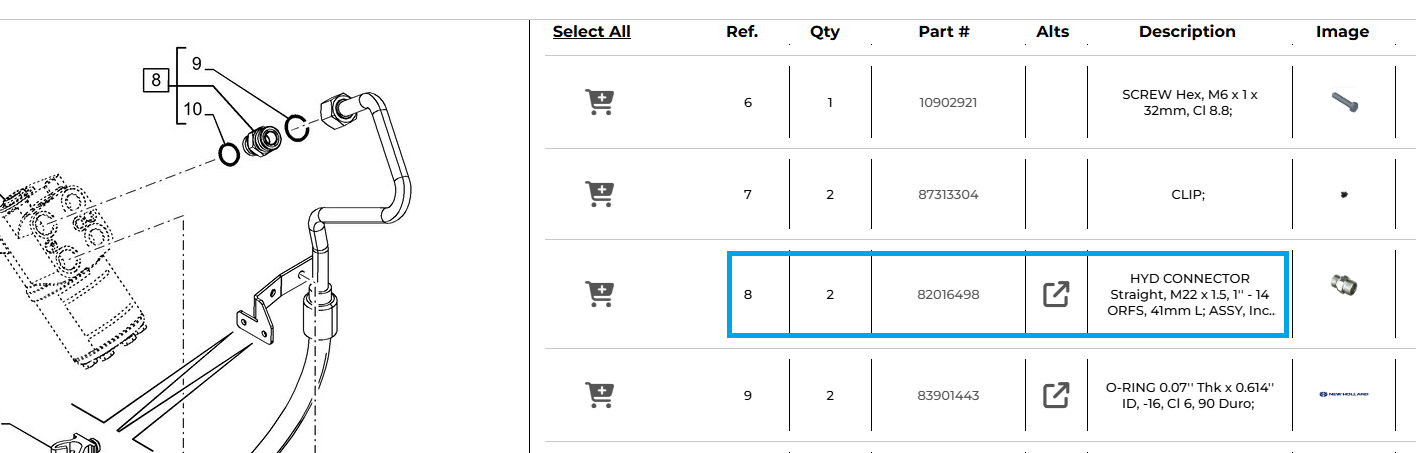Click part number 10902921
This screenshot has height=453, width=1416.
[x=948, y=102]
